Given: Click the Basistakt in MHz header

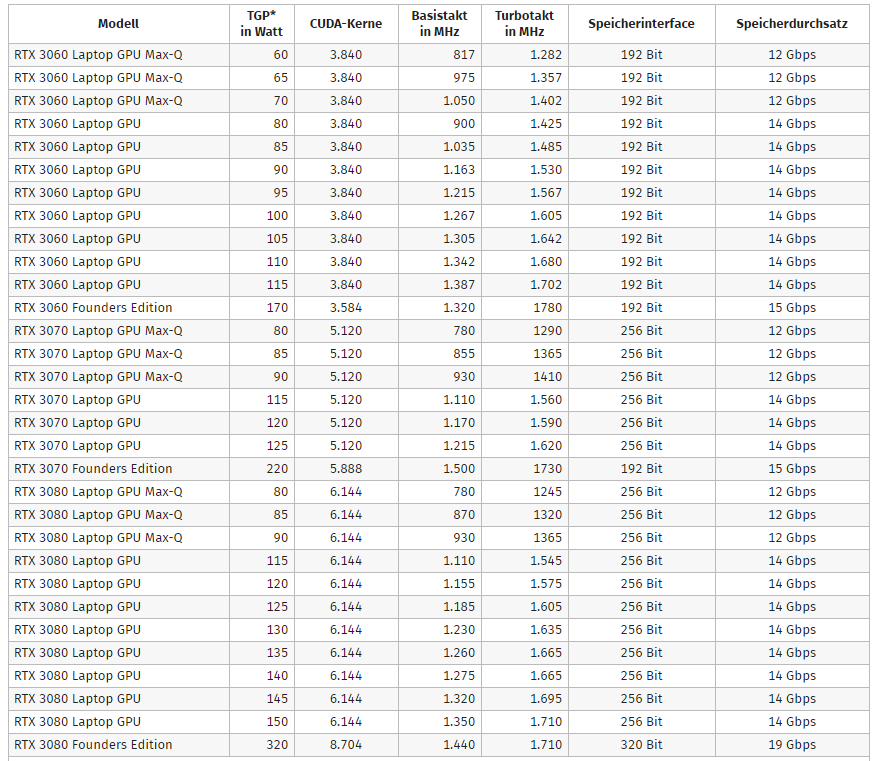Looking at the screenshot, I should click(439, 23).
